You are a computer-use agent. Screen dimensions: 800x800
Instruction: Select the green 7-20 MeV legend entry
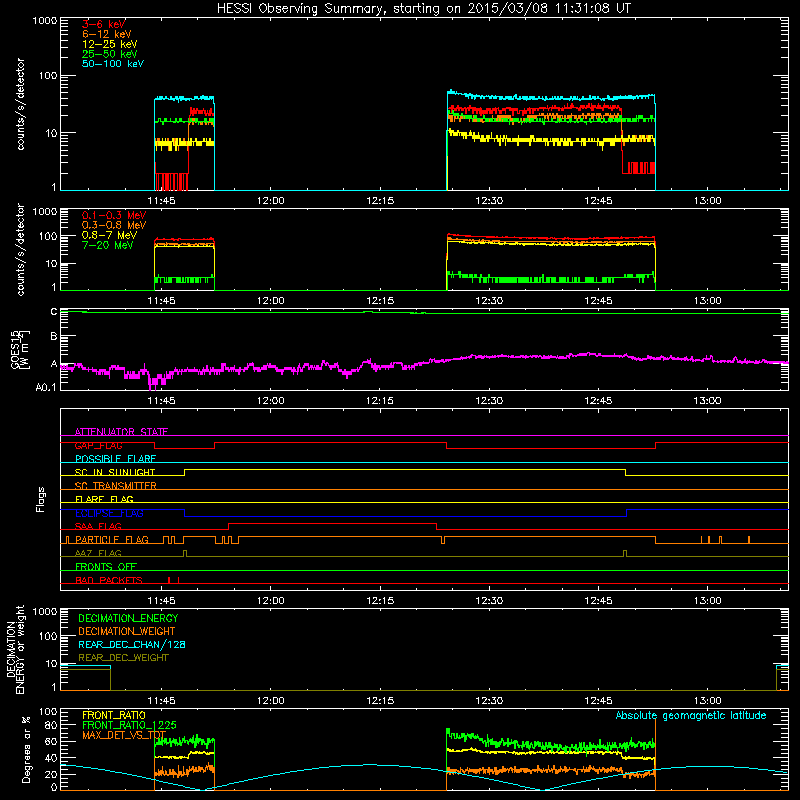coord(107,245)
